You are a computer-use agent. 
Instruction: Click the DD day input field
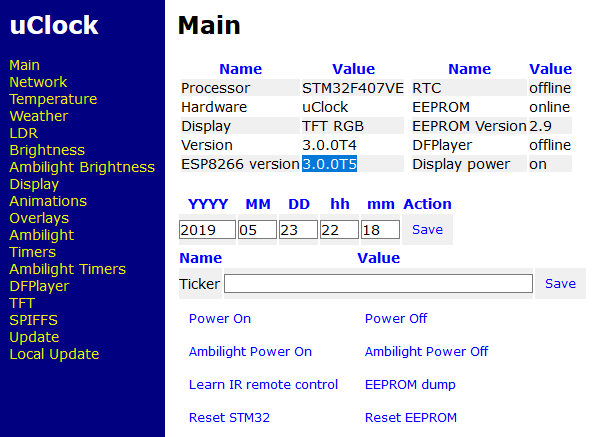298,230
